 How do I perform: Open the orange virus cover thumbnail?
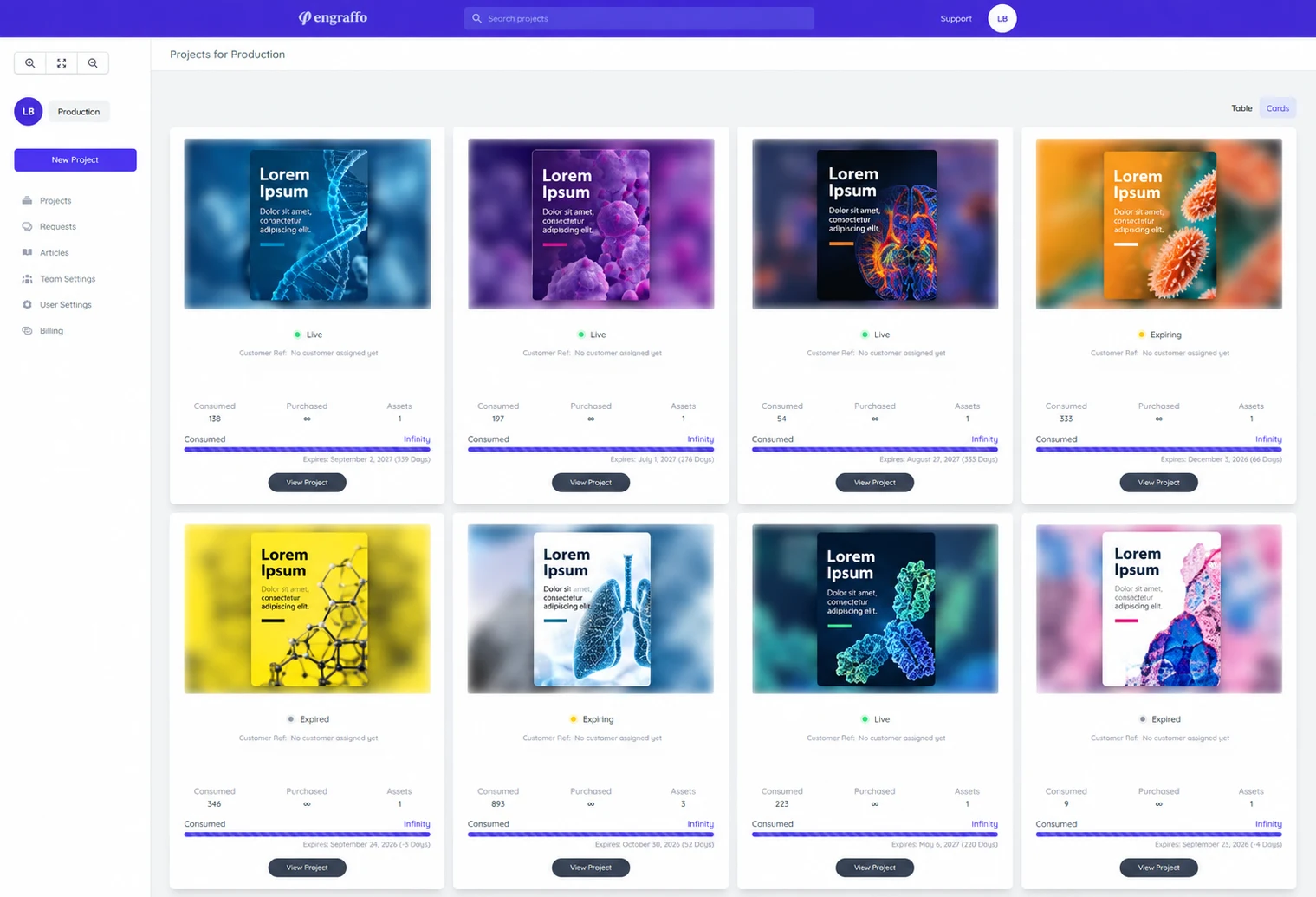tap(1158, 224)
